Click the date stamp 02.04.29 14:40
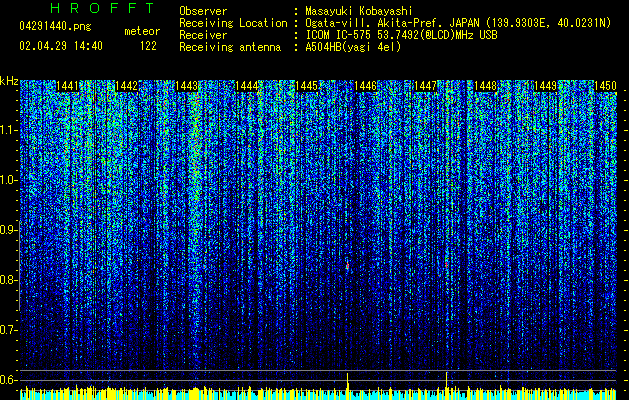Viewport: 629px width, 400px height. point(61,46)
